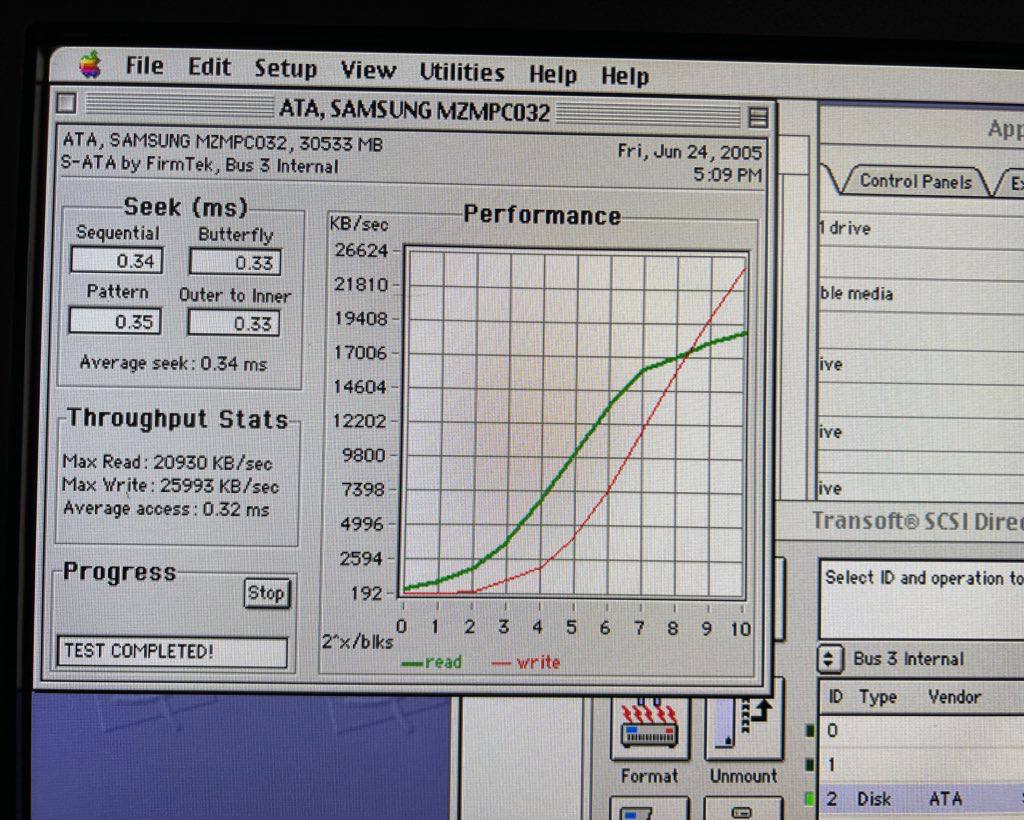Select the ID 1 device row

pos(921,765)
